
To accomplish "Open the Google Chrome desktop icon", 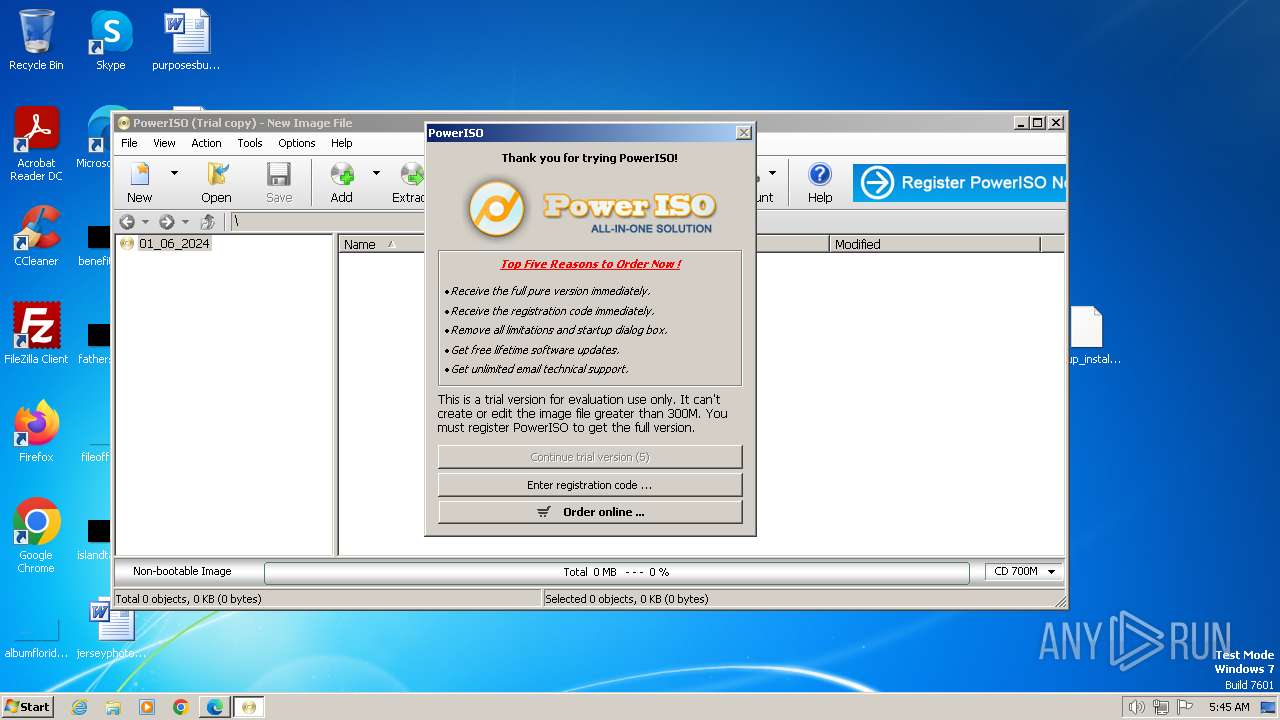I will coord(36,536).
